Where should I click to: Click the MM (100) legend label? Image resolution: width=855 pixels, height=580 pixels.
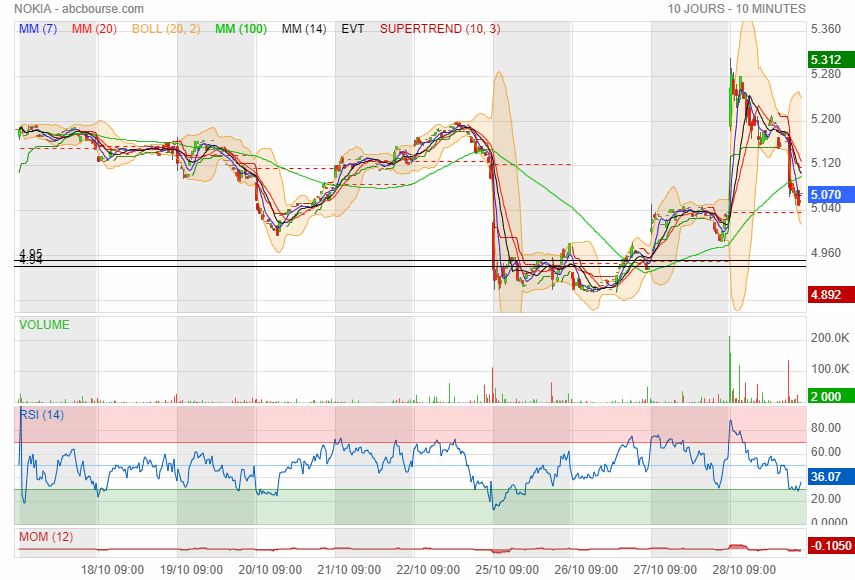coord(241,29)
